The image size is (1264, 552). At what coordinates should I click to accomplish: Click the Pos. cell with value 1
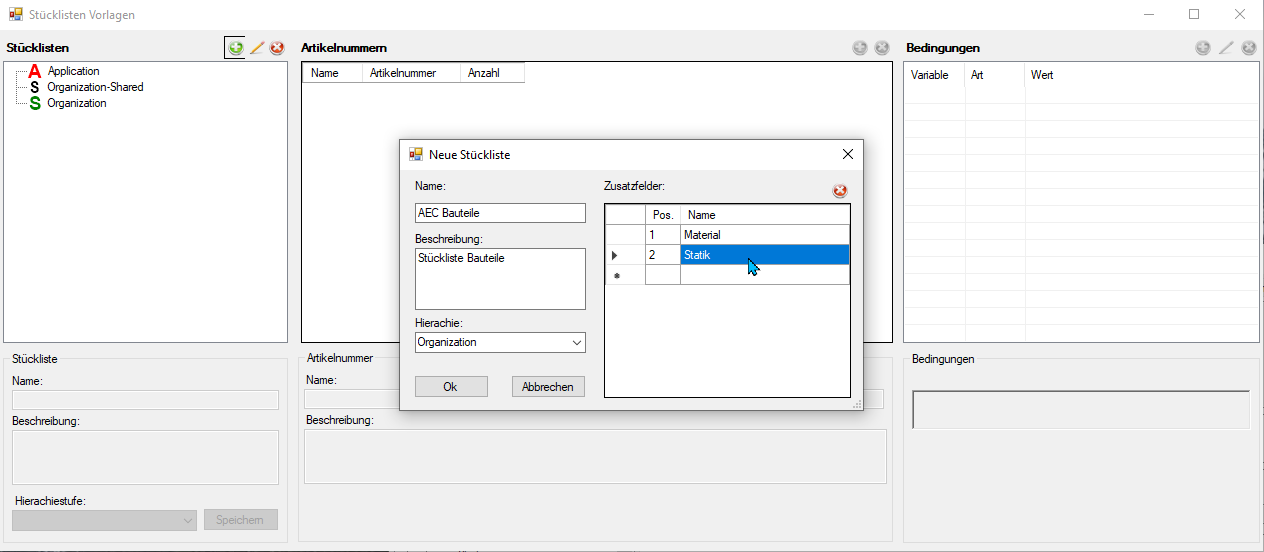(x=663, y=235)
